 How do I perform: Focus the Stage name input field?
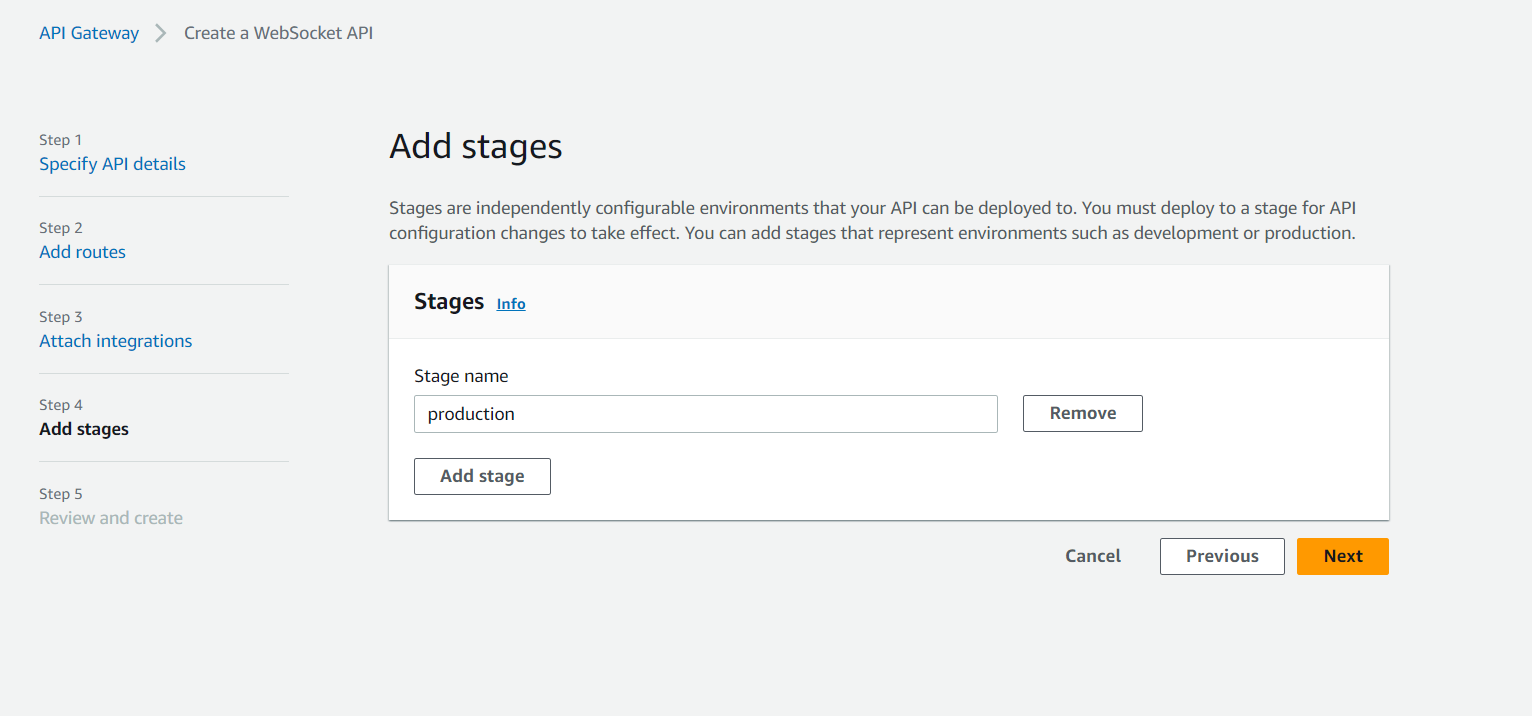point(705,414)
